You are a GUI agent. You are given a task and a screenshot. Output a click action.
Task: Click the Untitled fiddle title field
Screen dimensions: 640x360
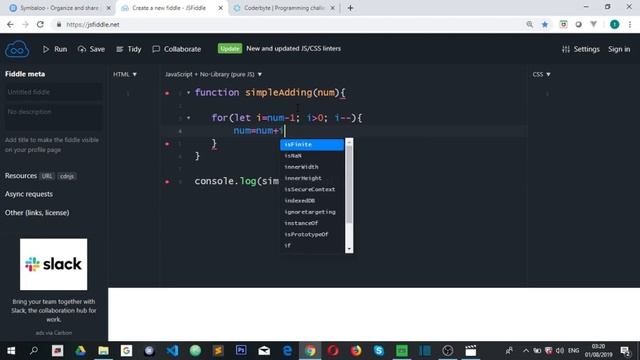[x=53, y=92]
